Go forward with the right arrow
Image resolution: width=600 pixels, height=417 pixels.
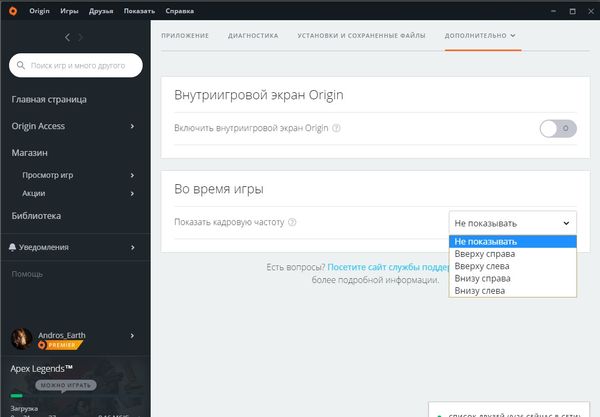click(x=80, y=37)
